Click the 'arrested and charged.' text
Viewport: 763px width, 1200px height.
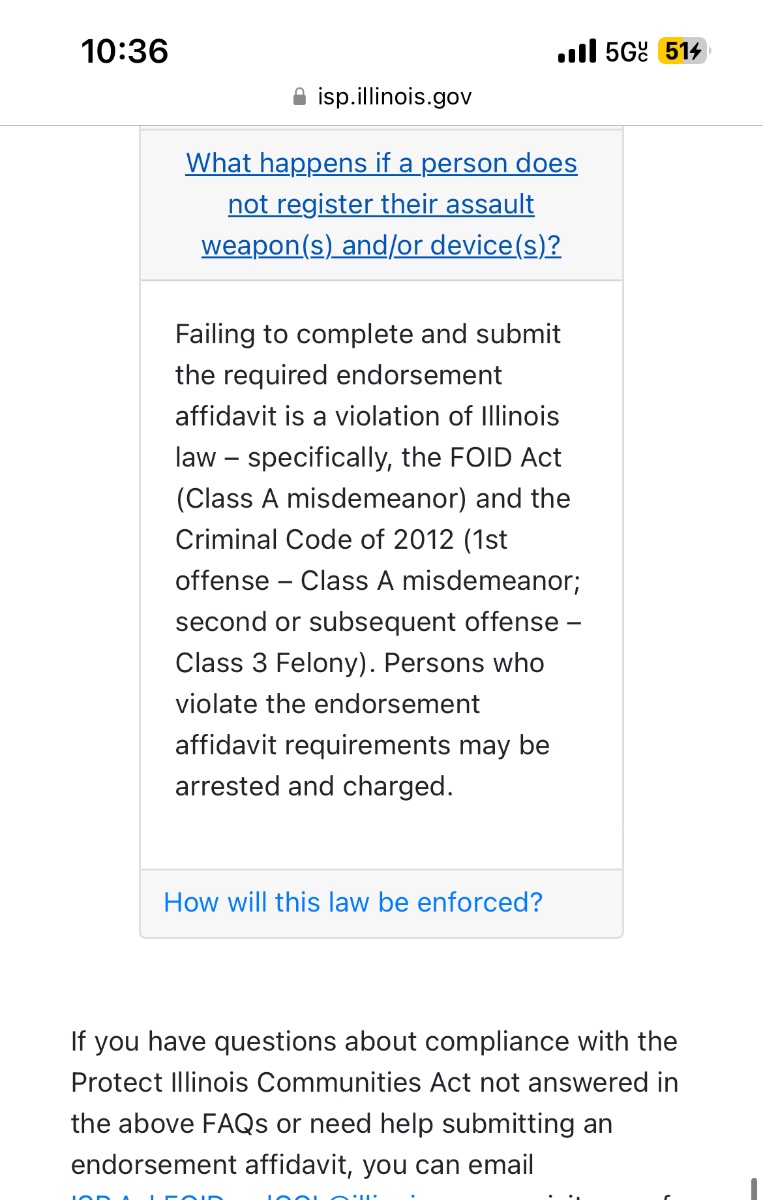coord(314,786)
